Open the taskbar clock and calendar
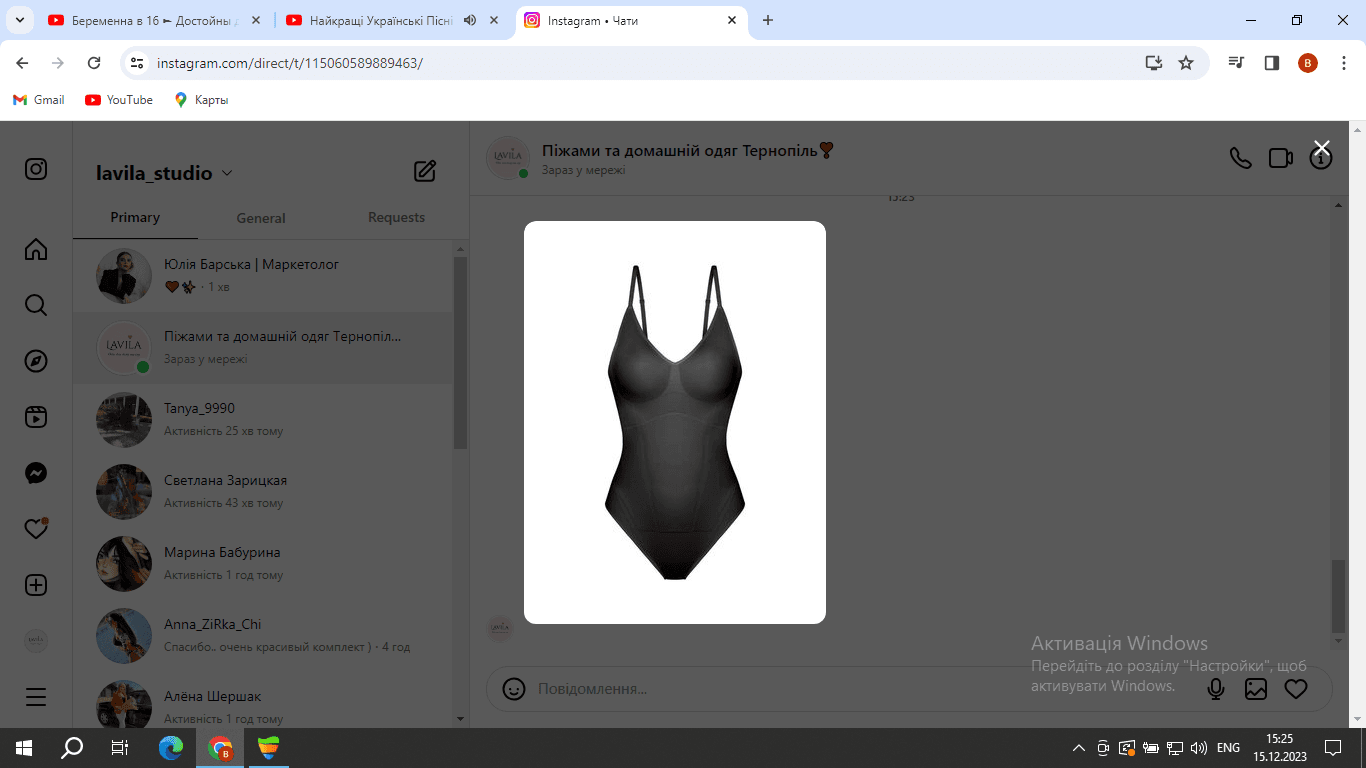This screenshot has width=1366, height=768. pos(1280,748)
